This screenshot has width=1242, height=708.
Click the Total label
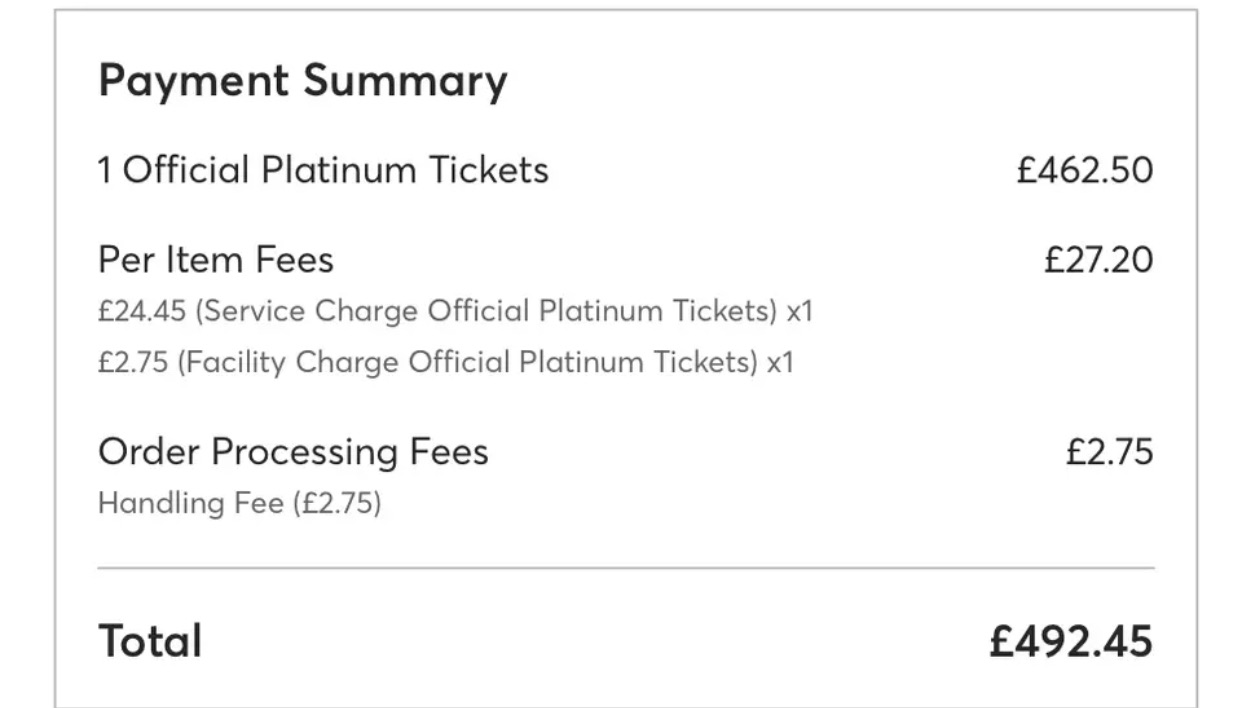tap(150, 641)
